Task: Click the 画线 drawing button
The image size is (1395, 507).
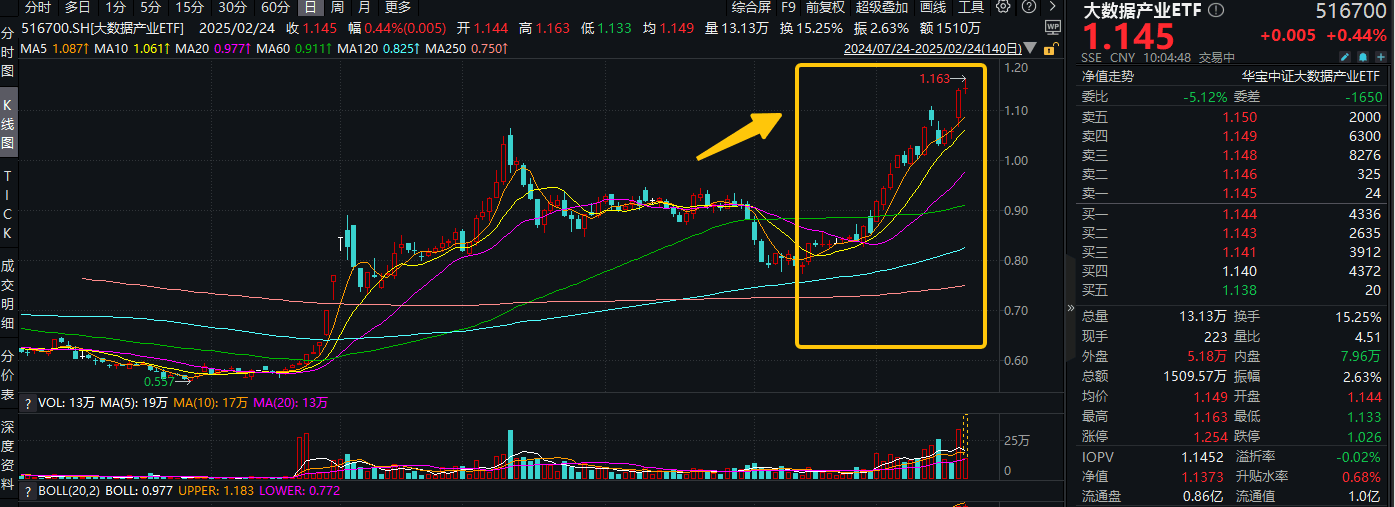Action: coord(933,7)
